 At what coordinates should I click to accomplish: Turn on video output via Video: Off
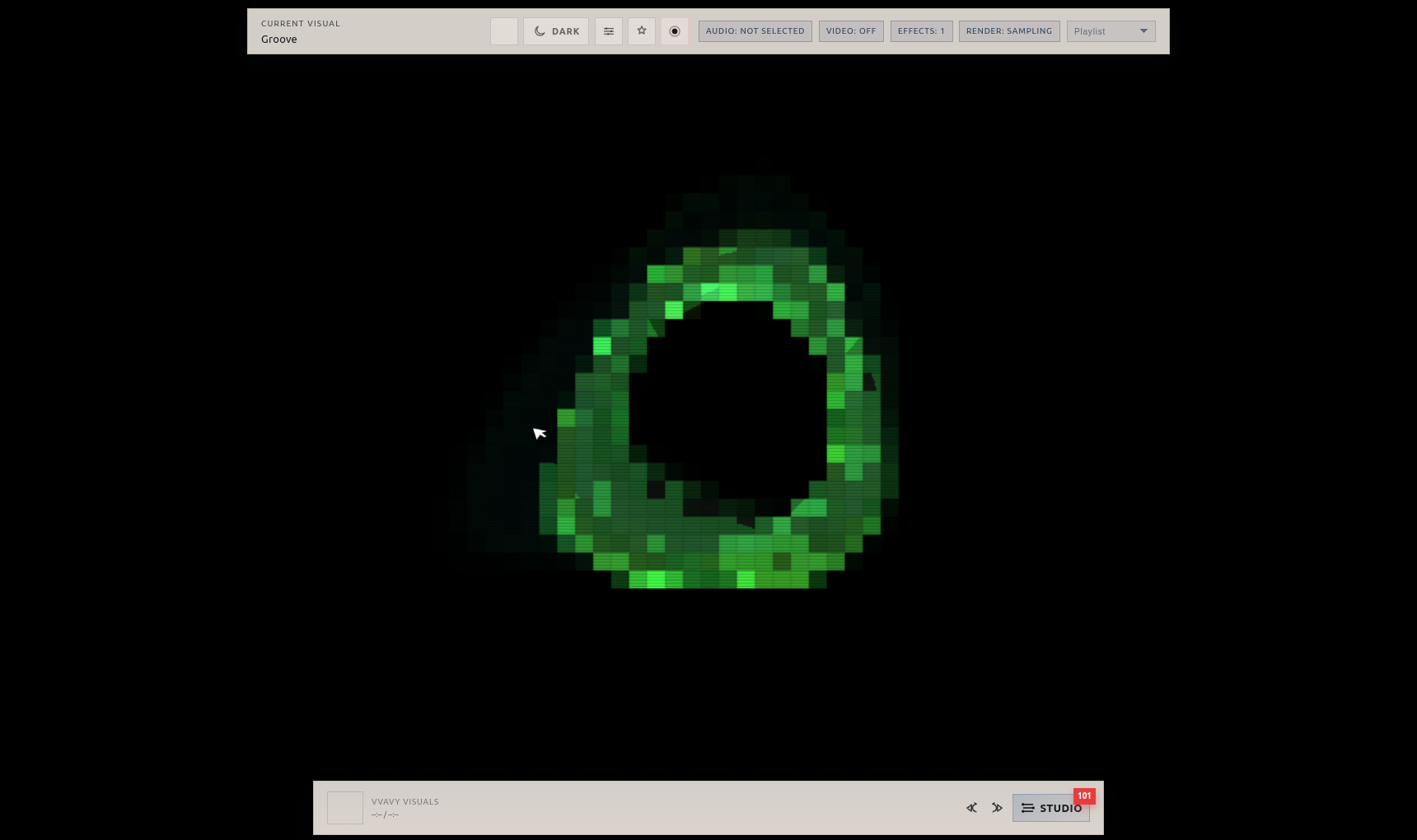(851, 30)
